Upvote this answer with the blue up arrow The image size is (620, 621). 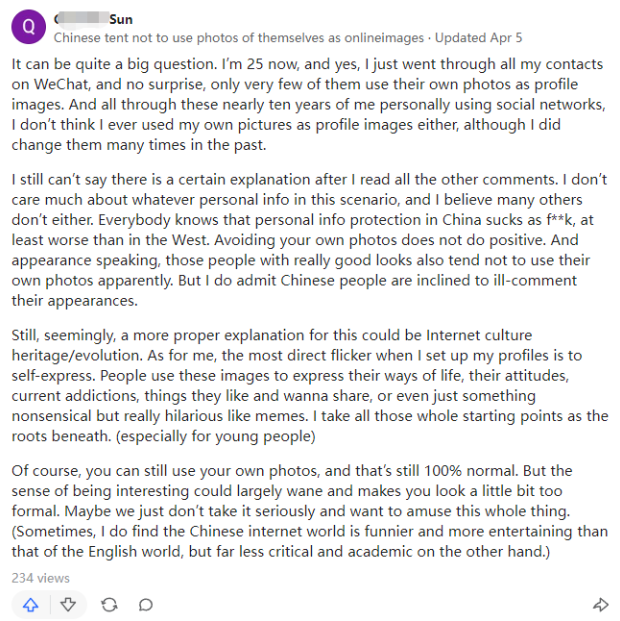click(x=31, y=605)
